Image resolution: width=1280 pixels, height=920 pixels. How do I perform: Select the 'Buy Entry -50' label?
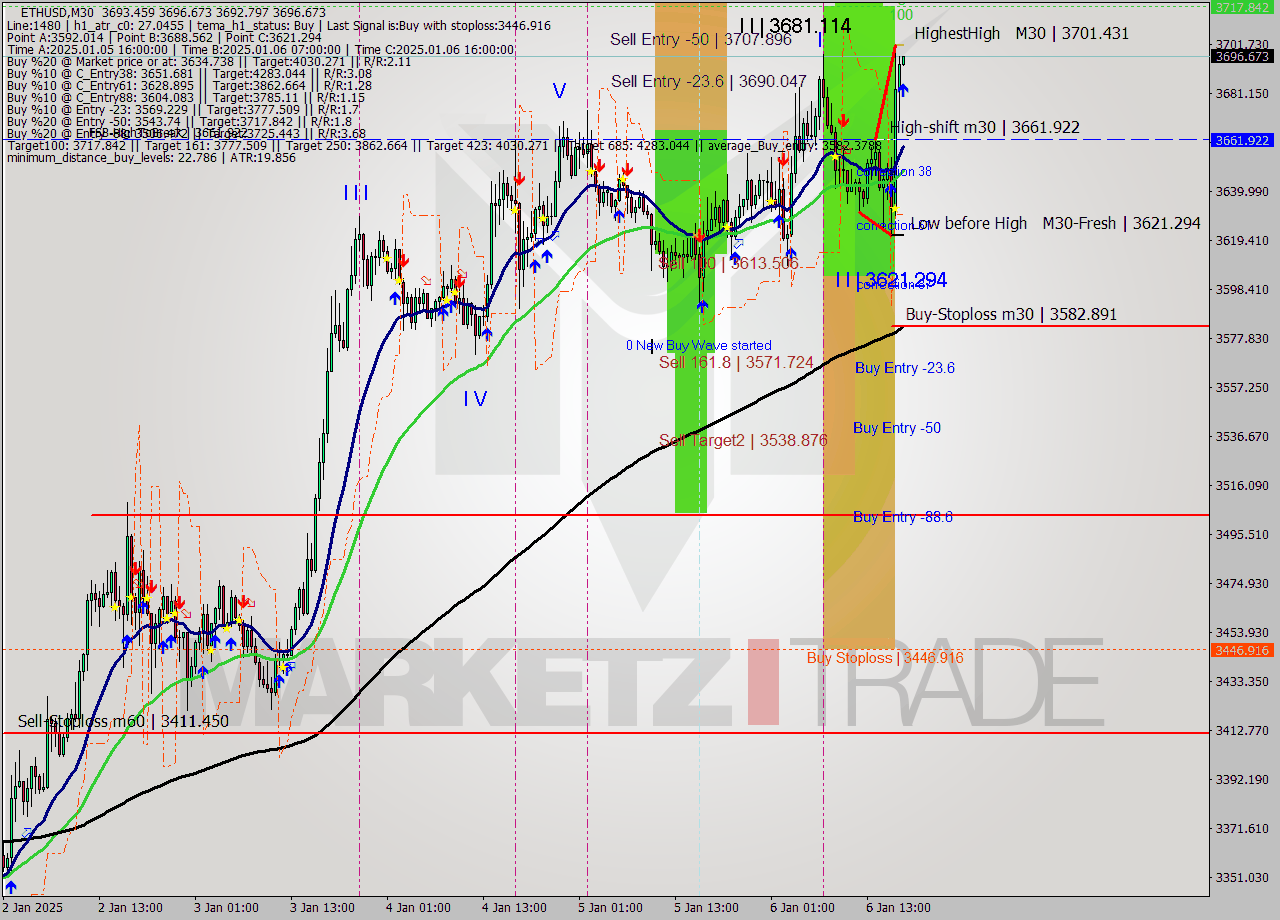point(896,428)
